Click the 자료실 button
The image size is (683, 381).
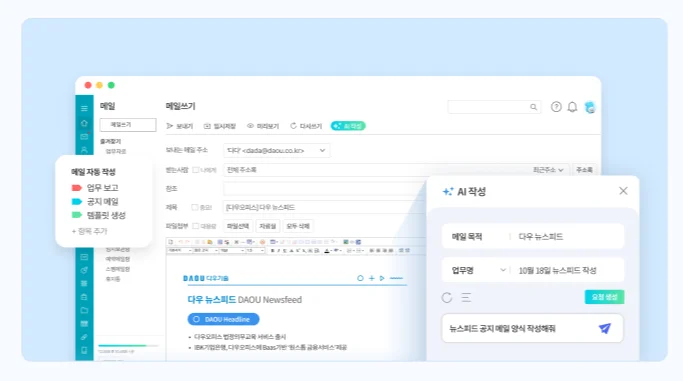tap(267, 226)
